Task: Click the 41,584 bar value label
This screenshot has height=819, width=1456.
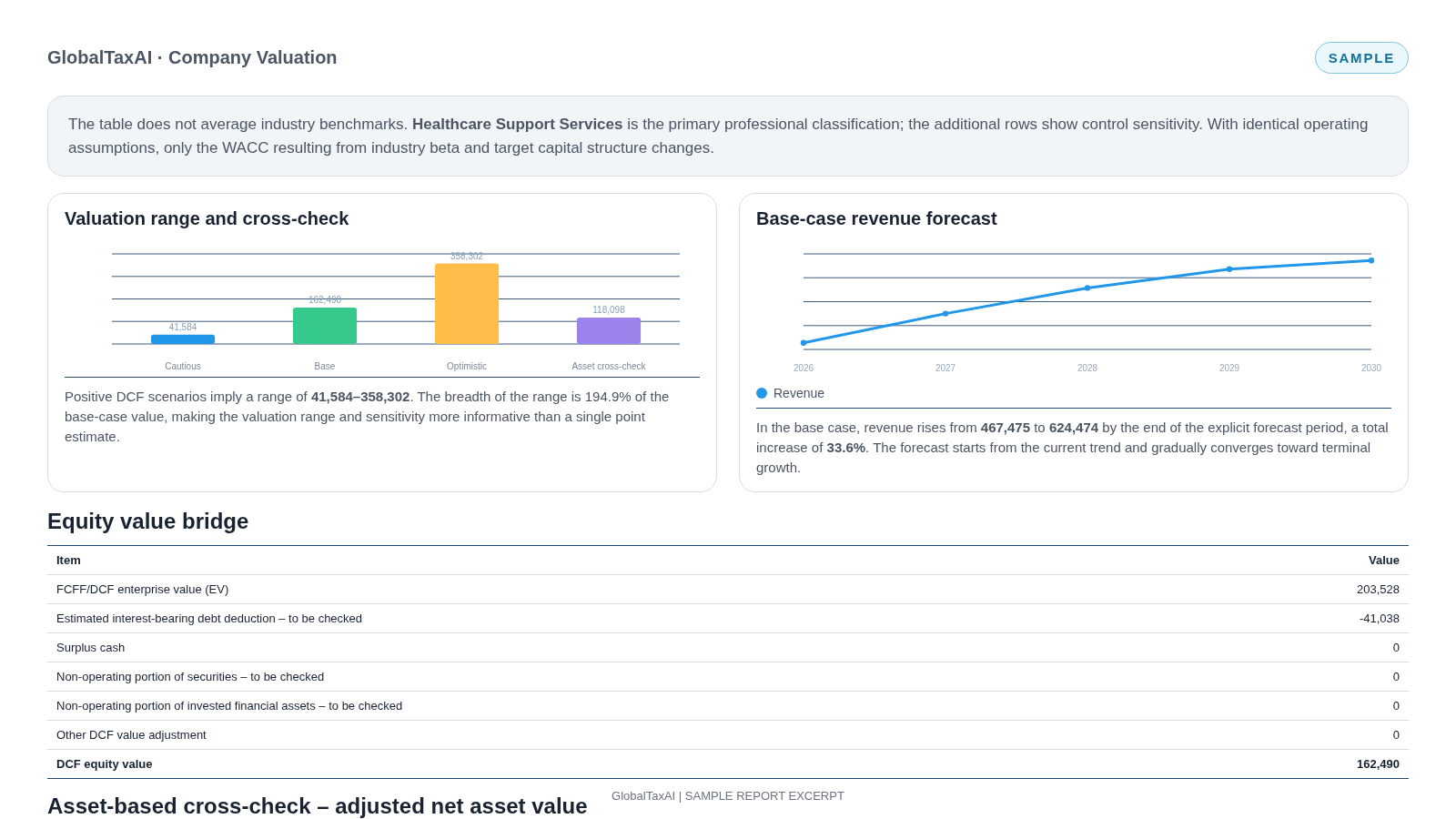Action: click(x=183, y=328)
